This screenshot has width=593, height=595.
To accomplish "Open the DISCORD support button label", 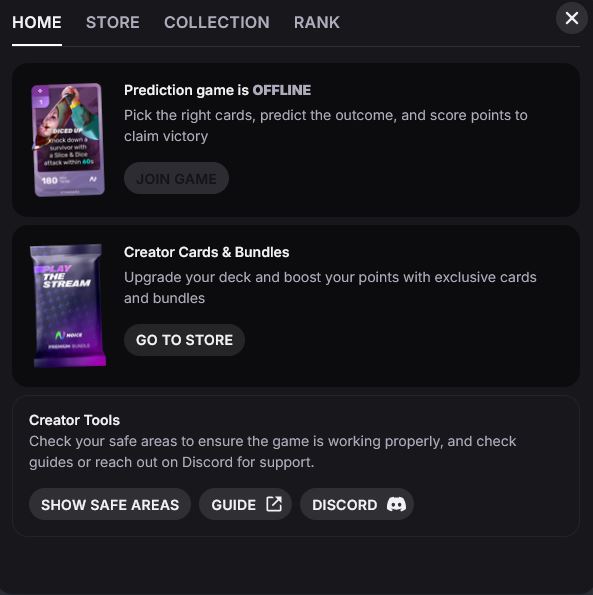I will pyautogui.click(x=344, y=505).
